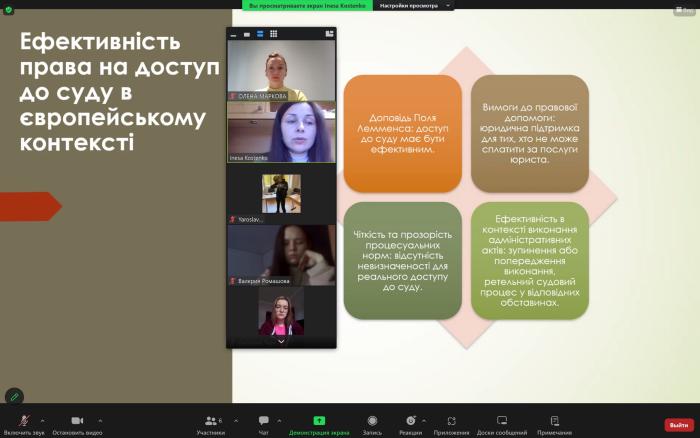Expand audio options arrow beside microphone
The image size is (700, 438).
click(46, 419)
